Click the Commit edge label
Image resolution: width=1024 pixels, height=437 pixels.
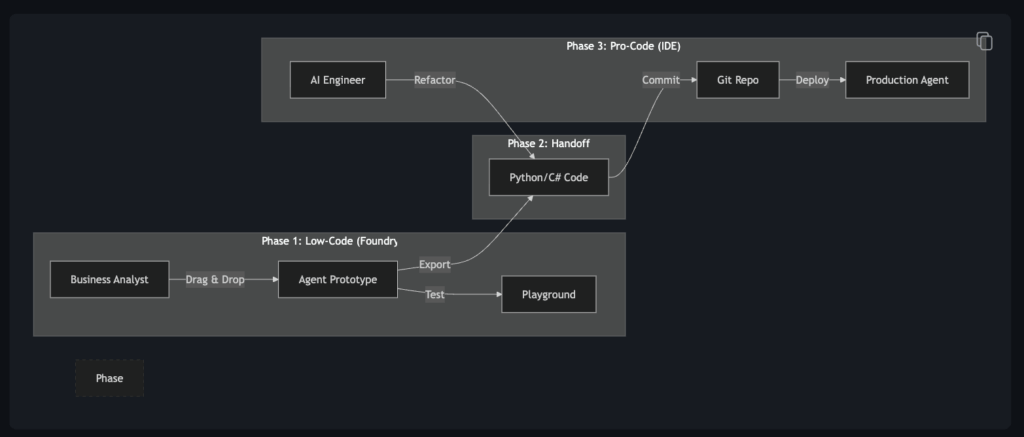(661, 80)
